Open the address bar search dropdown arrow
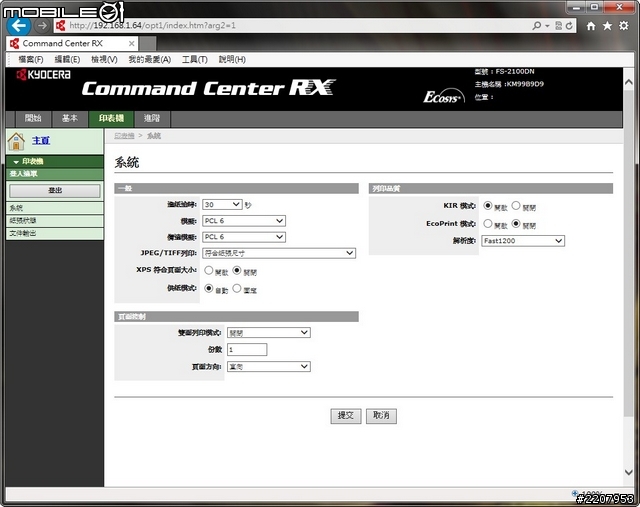Screen dimensions: 640x507 547,26
